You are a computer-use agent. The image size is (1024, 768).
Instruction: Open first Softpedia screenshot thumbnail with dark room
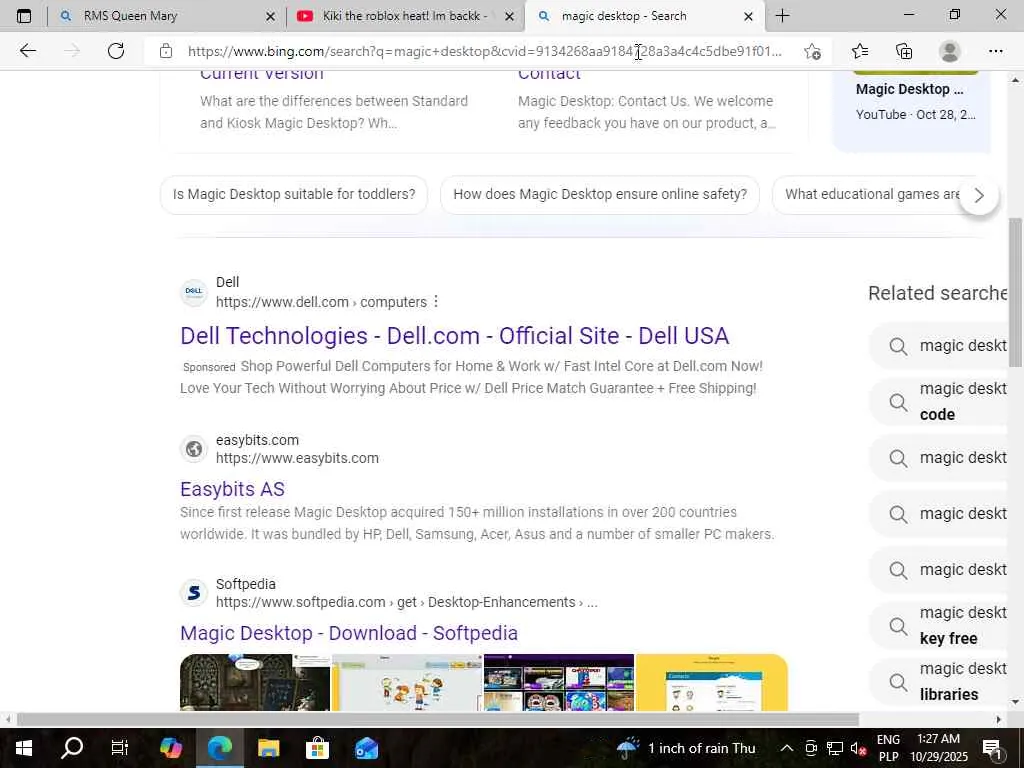tap(255, 682)
